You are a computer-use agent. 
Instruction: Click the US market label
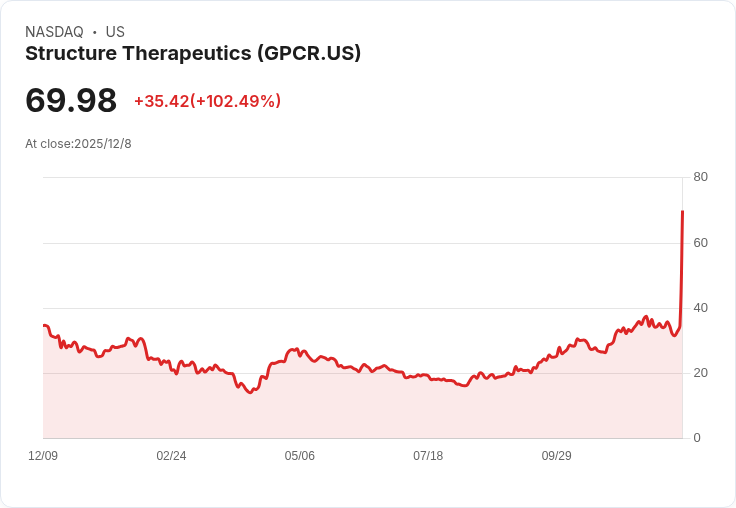pos(115,32)
